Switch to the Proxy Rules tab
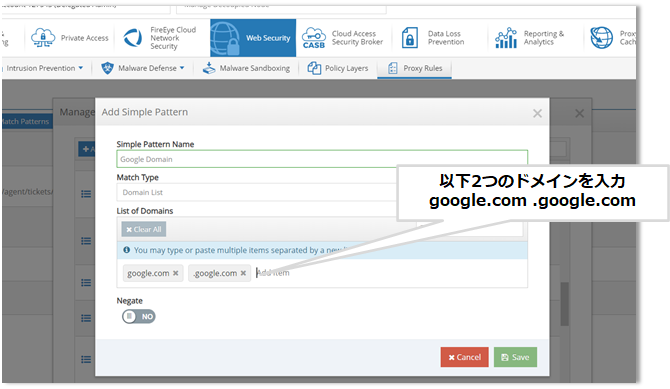 click(x=414, y=68)
